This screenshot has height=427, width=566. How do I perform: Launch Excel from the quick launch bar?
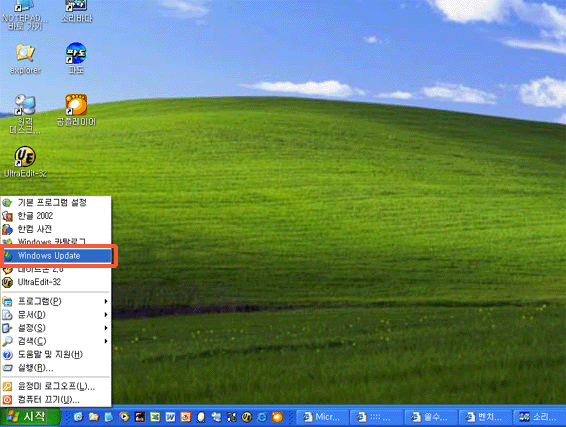coord(155,417)
